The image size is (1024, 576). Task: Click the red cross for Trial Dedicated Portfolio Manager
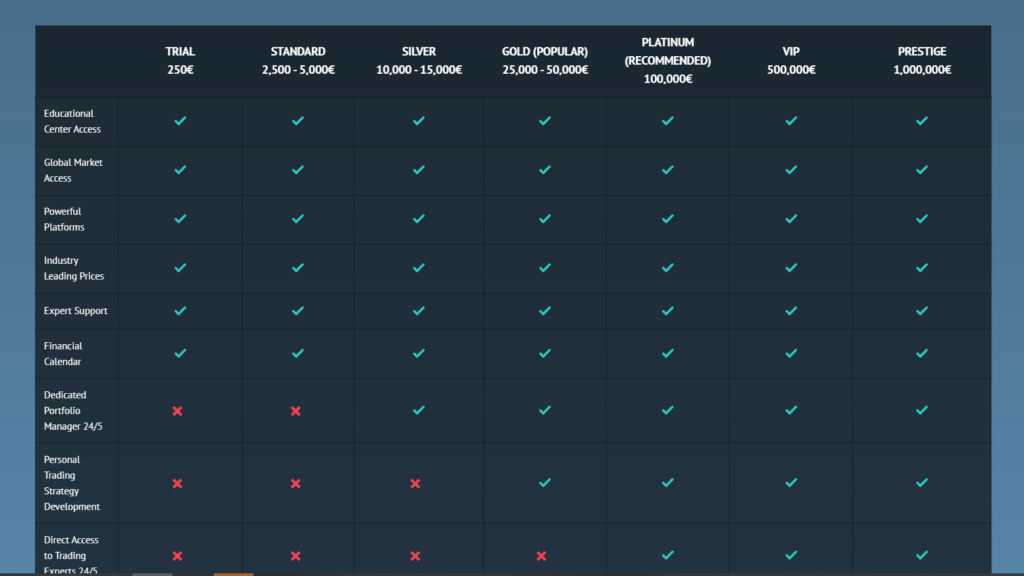tap(177, 411)
